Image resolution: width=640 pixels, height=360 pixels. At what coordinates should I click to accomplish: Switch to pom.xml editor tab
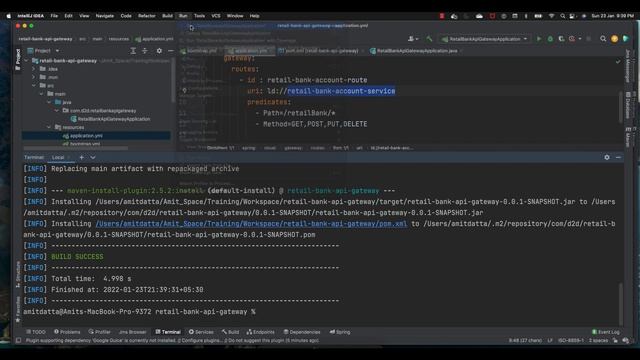(x=318, y=51)
